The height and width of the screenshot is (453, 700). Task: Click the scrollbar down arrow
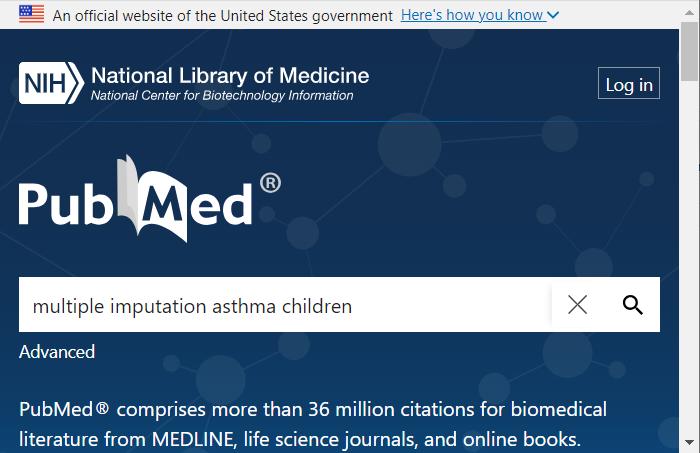point(689,442)
